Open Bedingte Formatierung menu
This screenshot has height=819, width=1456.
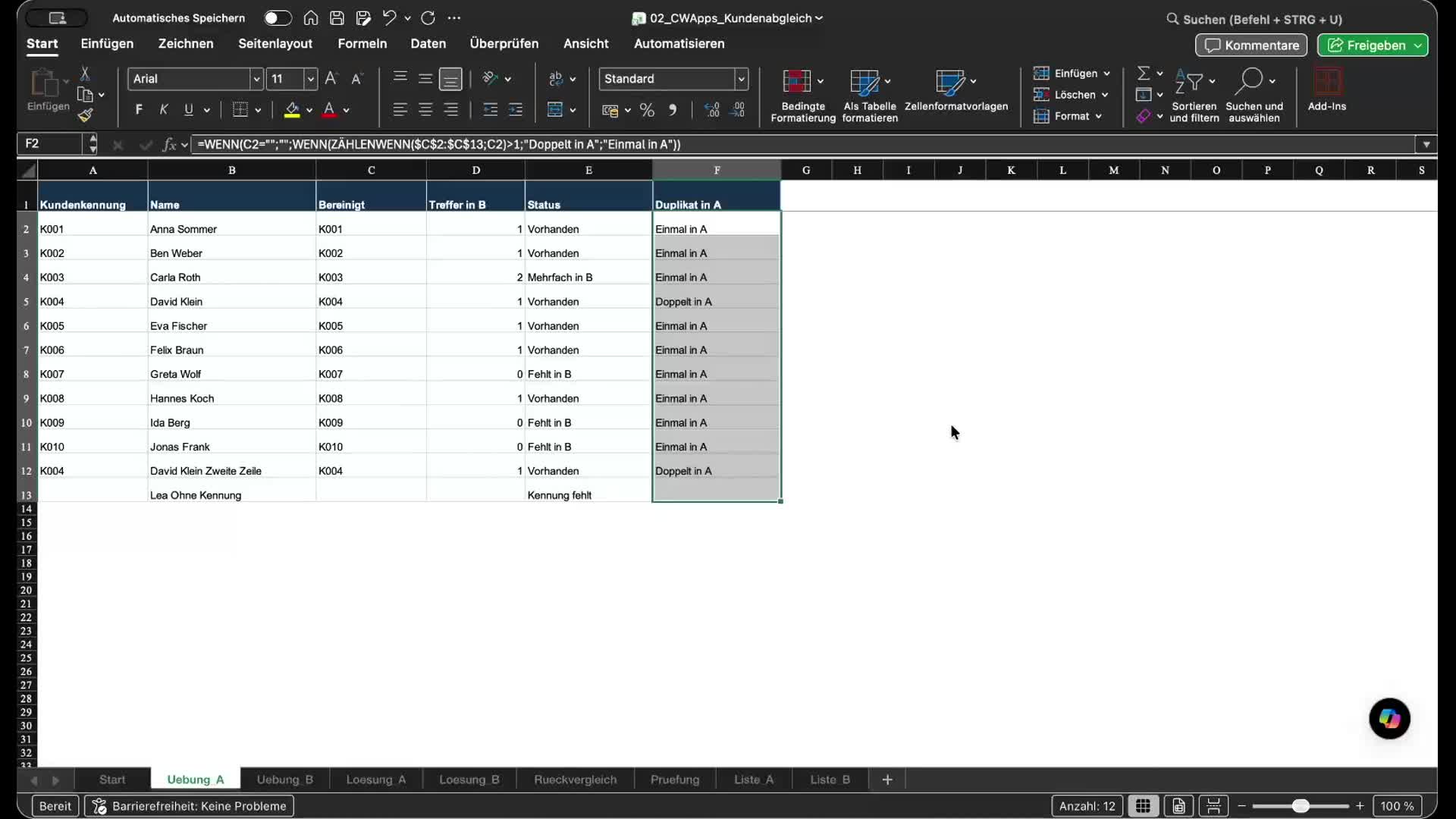pyautogui.click(x=803, y=96)
